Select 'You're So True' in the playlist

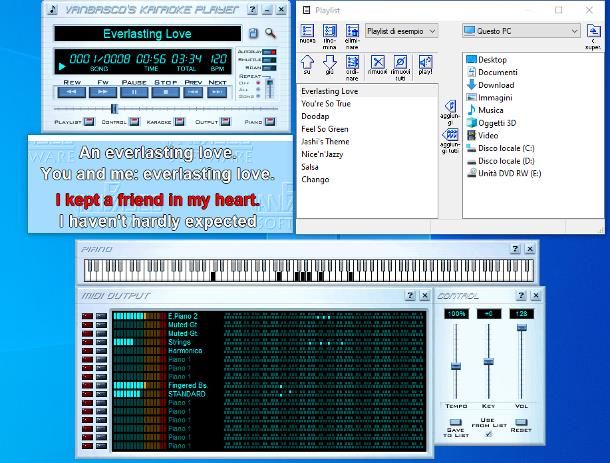367,104
